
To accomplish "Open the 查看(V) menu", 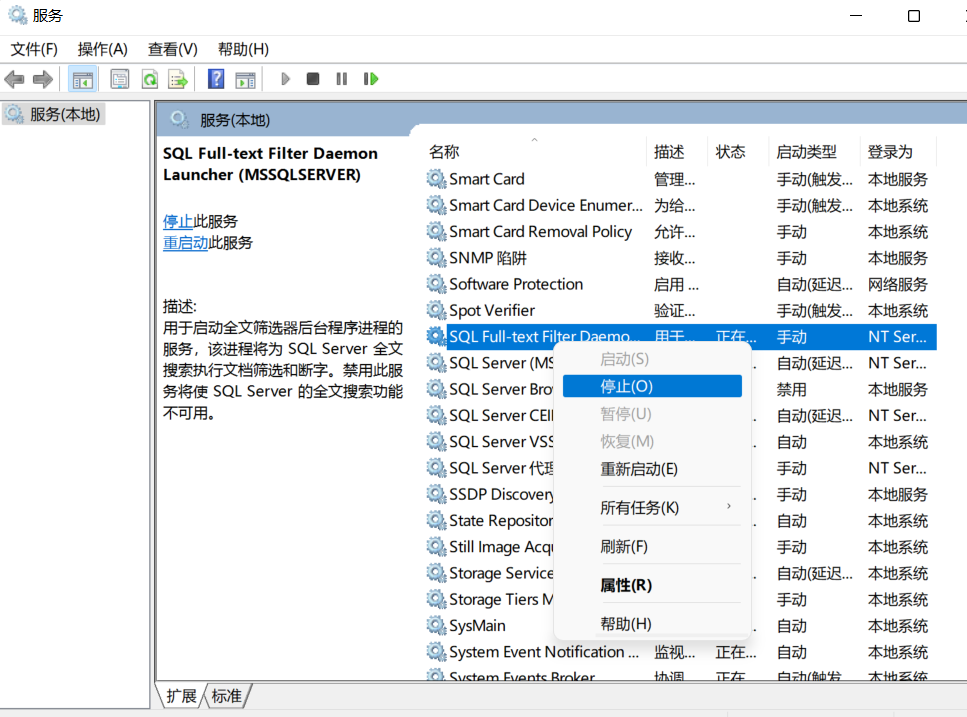I will (173, 49).
